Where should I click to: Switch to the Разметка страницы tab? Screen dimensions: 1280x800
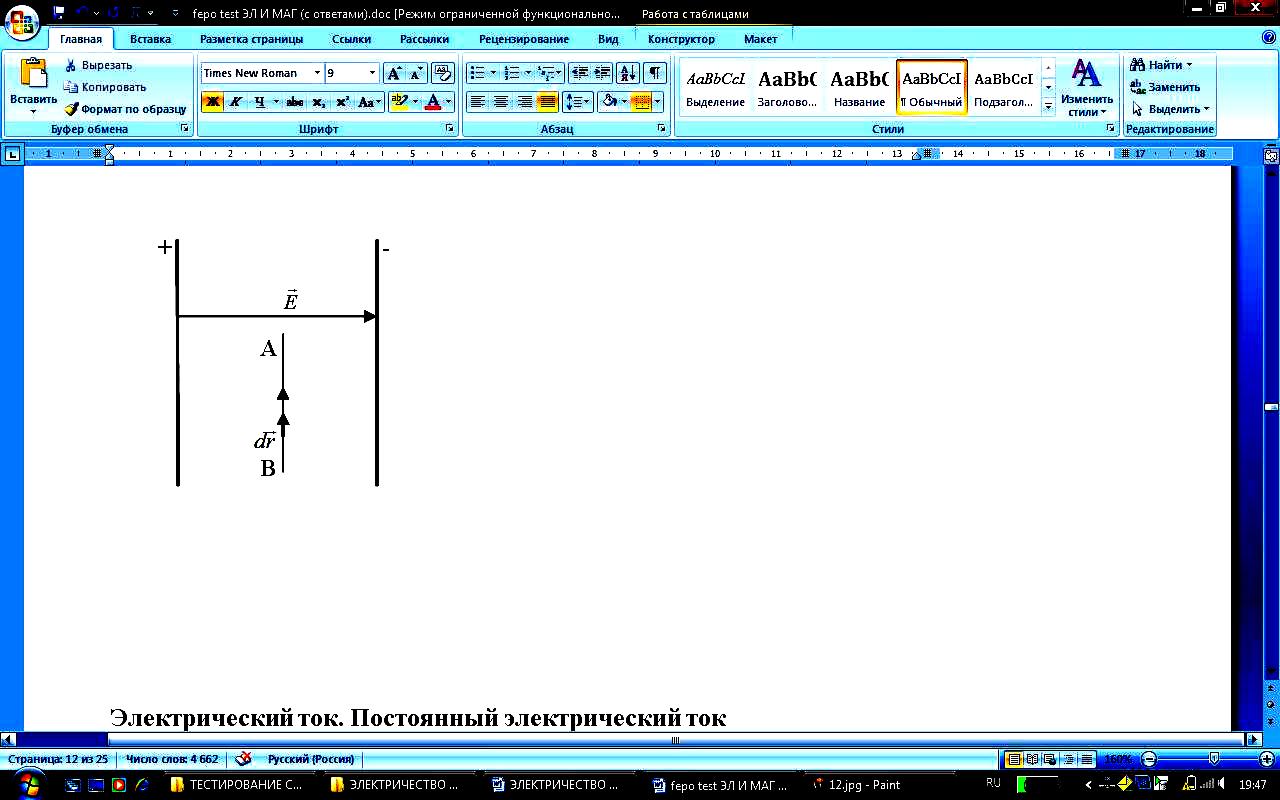[251, 39]
